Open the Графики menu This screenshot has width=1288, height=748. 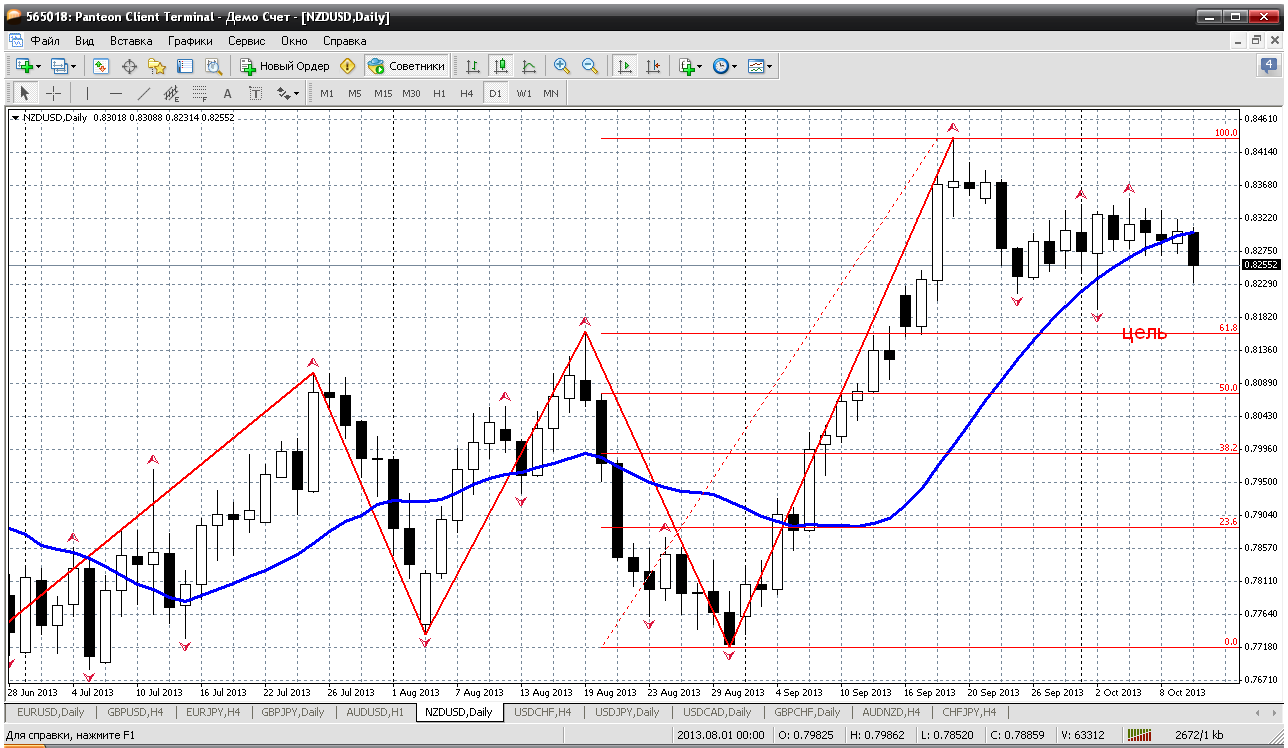pos(190,41)
